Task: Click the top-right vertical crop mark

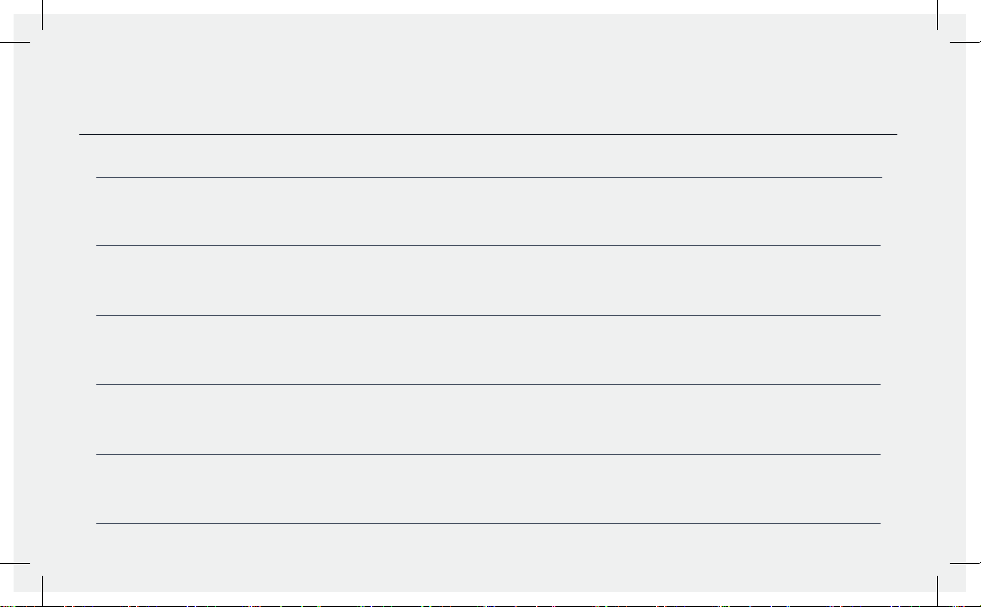Action: [937, 14]
